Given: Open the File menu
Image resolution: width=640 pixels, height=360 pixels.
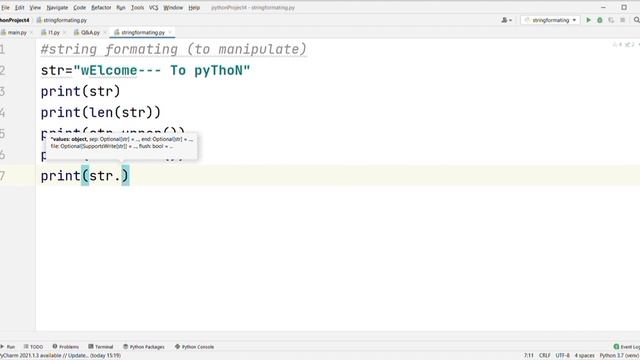Looking at the screenshot, I should pos(5,7).
